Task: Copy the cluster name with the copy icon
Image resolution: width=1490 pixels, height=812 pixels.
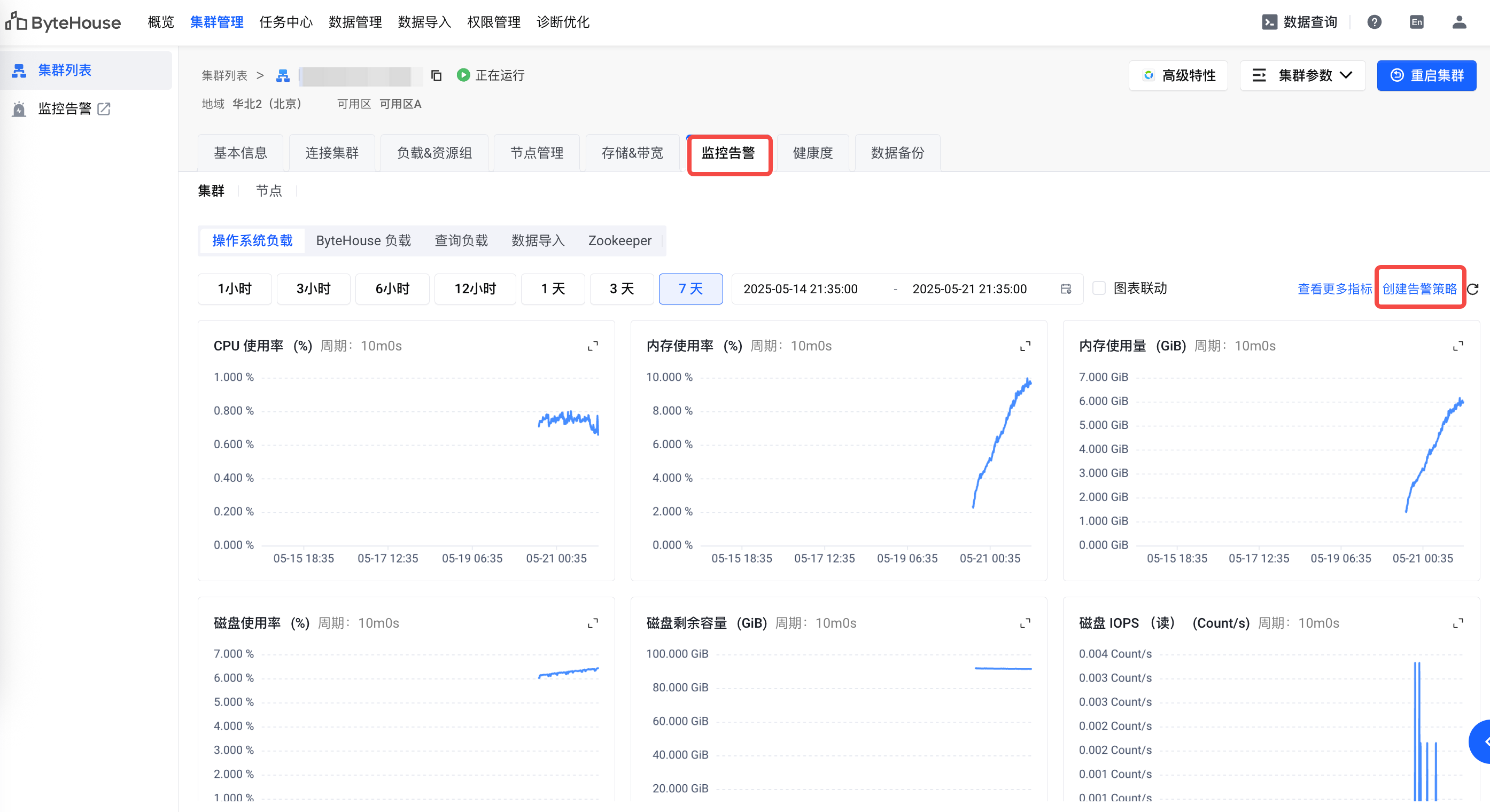Action: 437,75
